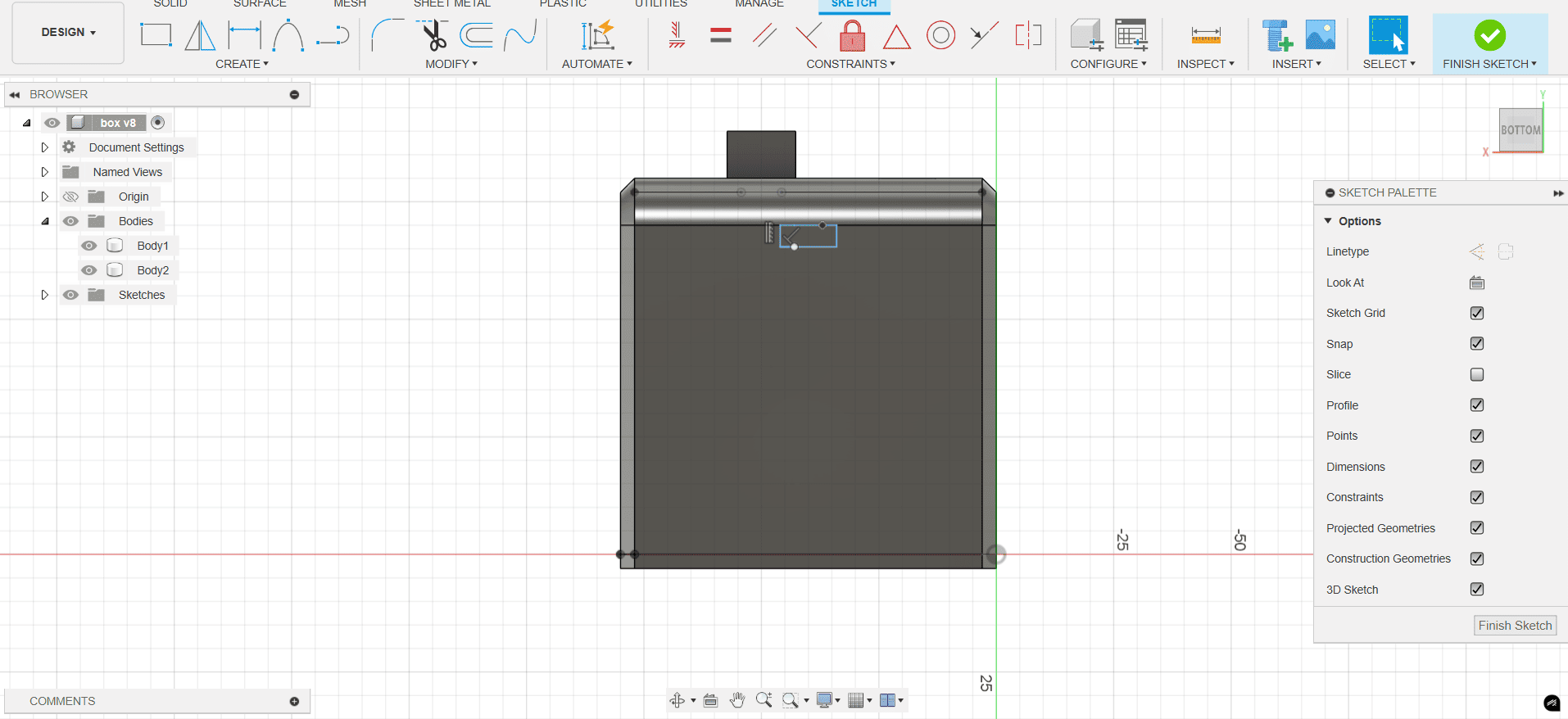This screenshot has width=1568, height=719.
Task: Select the Fillet tool in Modify
Action: [387, 35]
